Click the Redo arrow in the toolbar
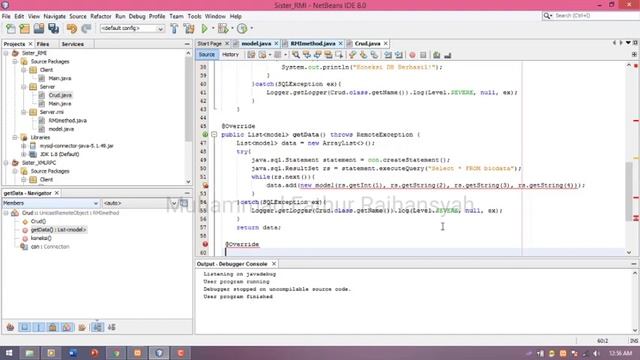Screen dimensions: 640x360 point(86,29)
